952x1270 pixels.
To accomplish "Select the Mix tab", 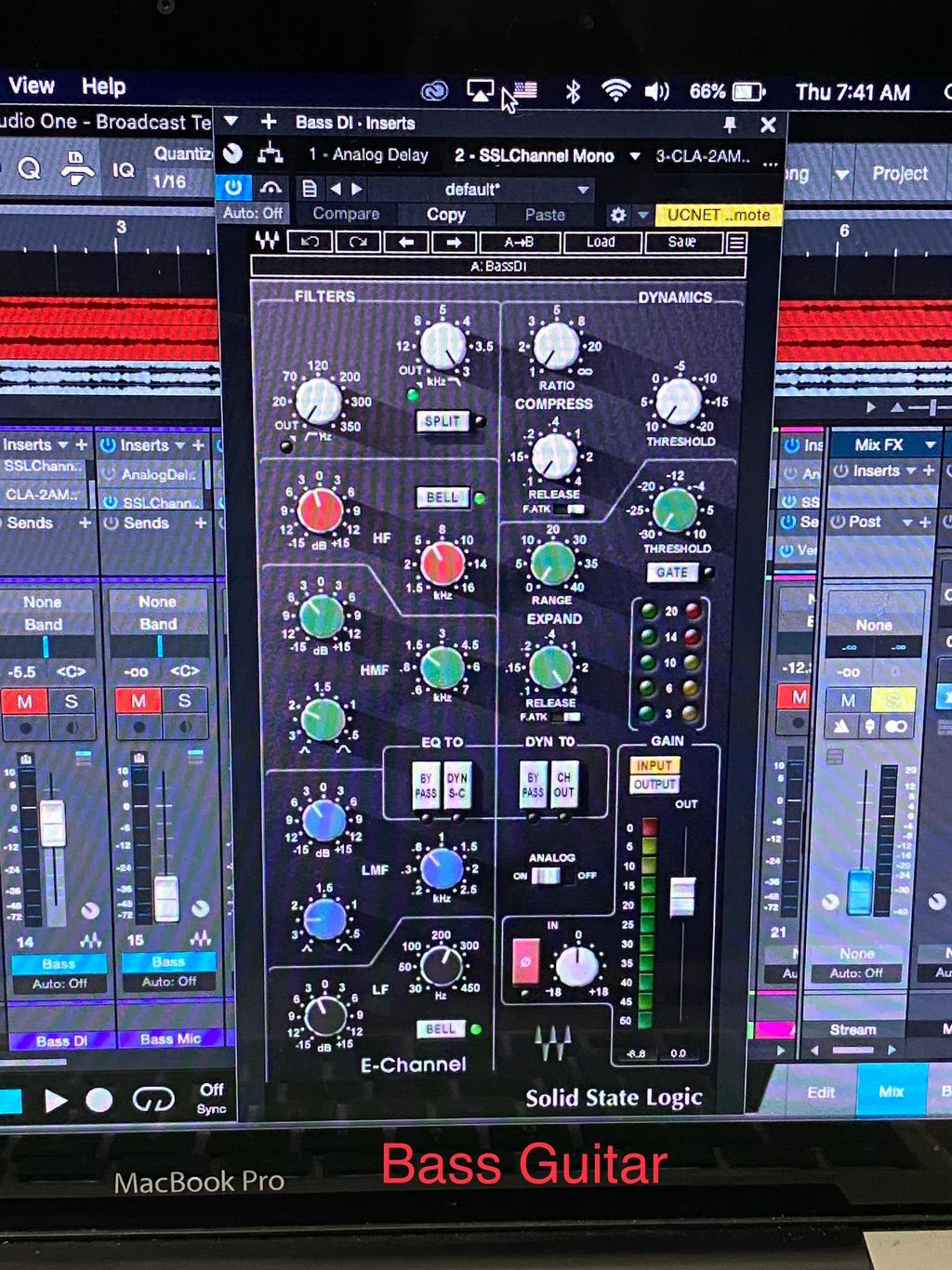I will (891, 1091).
